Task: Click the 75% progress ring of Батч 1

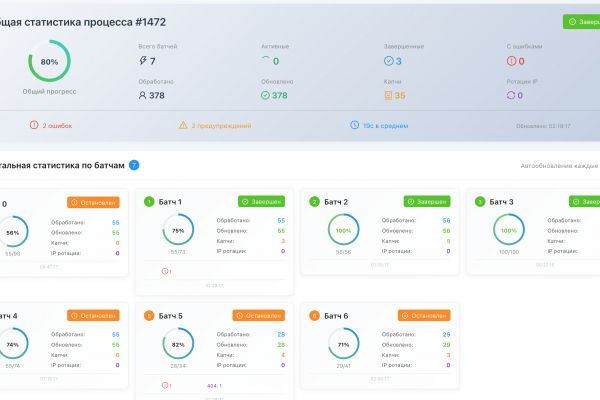Action: tap(178, 230)
